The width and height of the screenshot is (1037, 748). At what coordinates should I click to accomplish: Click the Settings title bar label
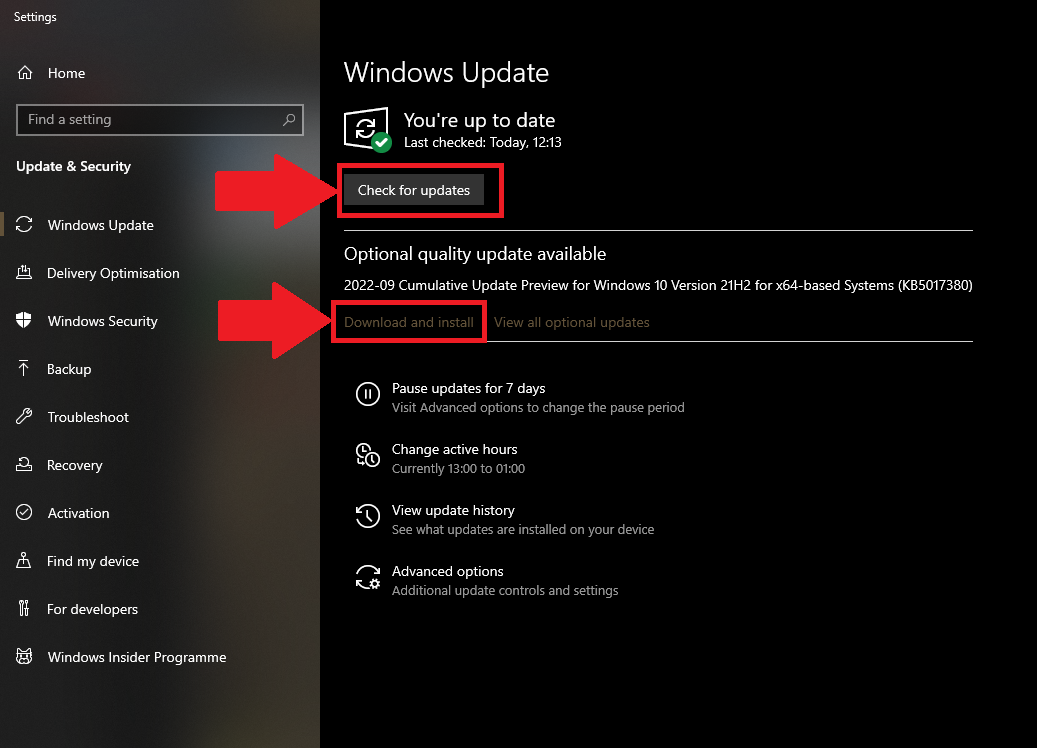click(x=35, y=17)
